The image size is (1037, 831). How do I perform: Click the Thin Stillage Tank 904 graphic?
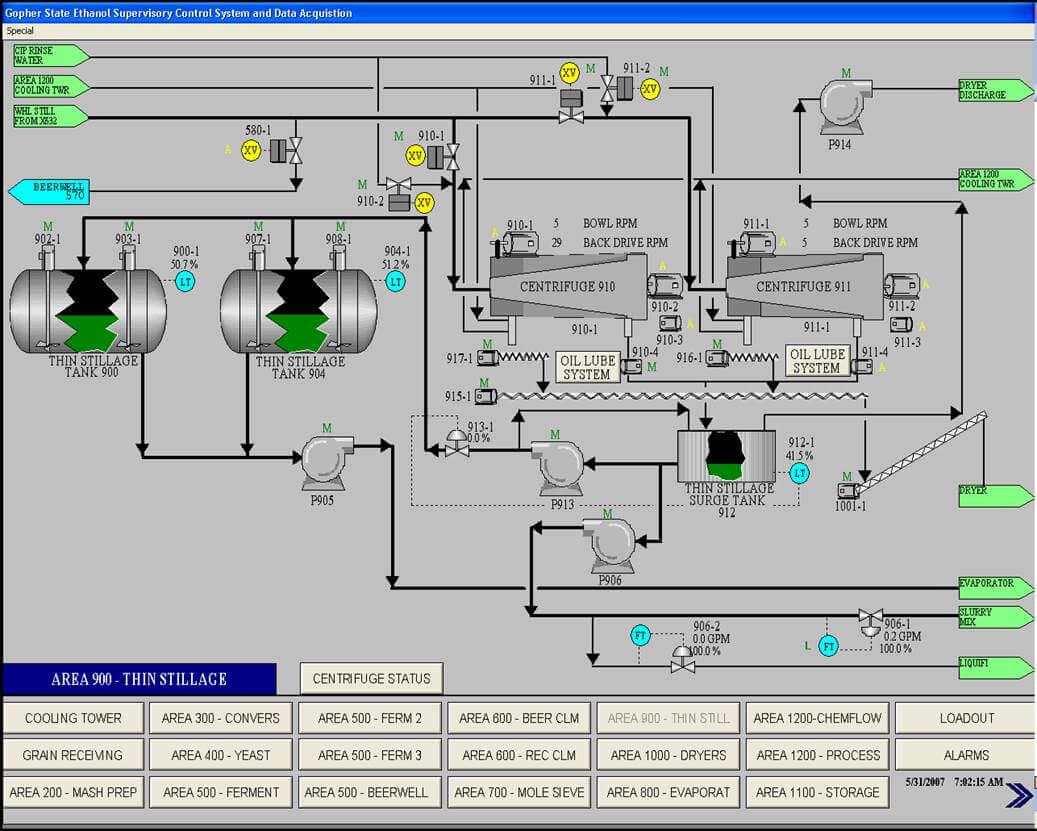(298, 310)
